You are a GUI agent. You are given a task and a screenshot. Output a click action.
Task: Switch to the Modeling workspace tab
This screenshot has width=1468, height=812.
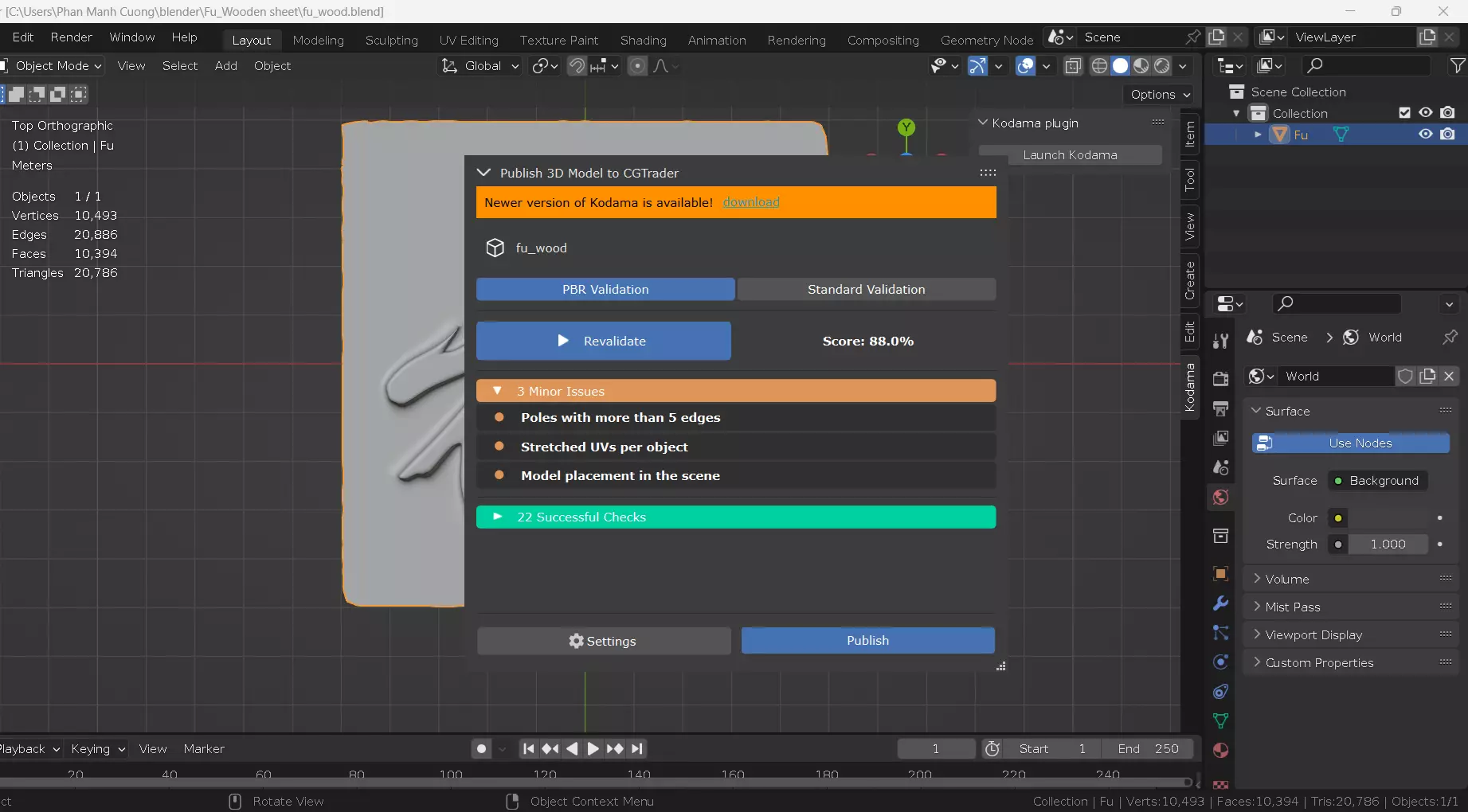pyautogui.click(x=319, y=40)
